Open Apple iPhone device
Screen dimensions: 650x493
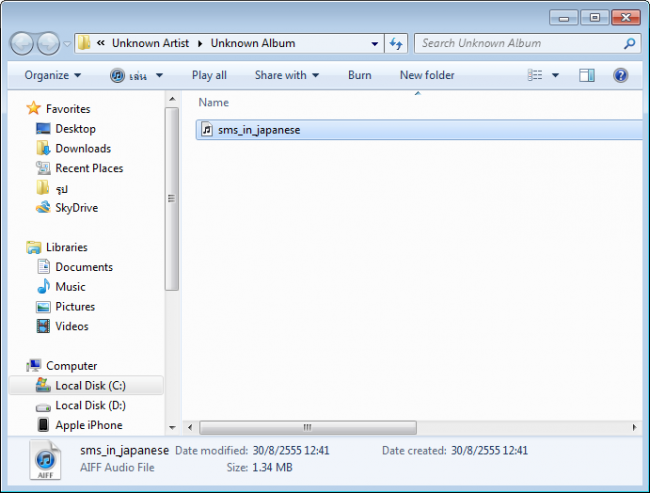(89, 425)
